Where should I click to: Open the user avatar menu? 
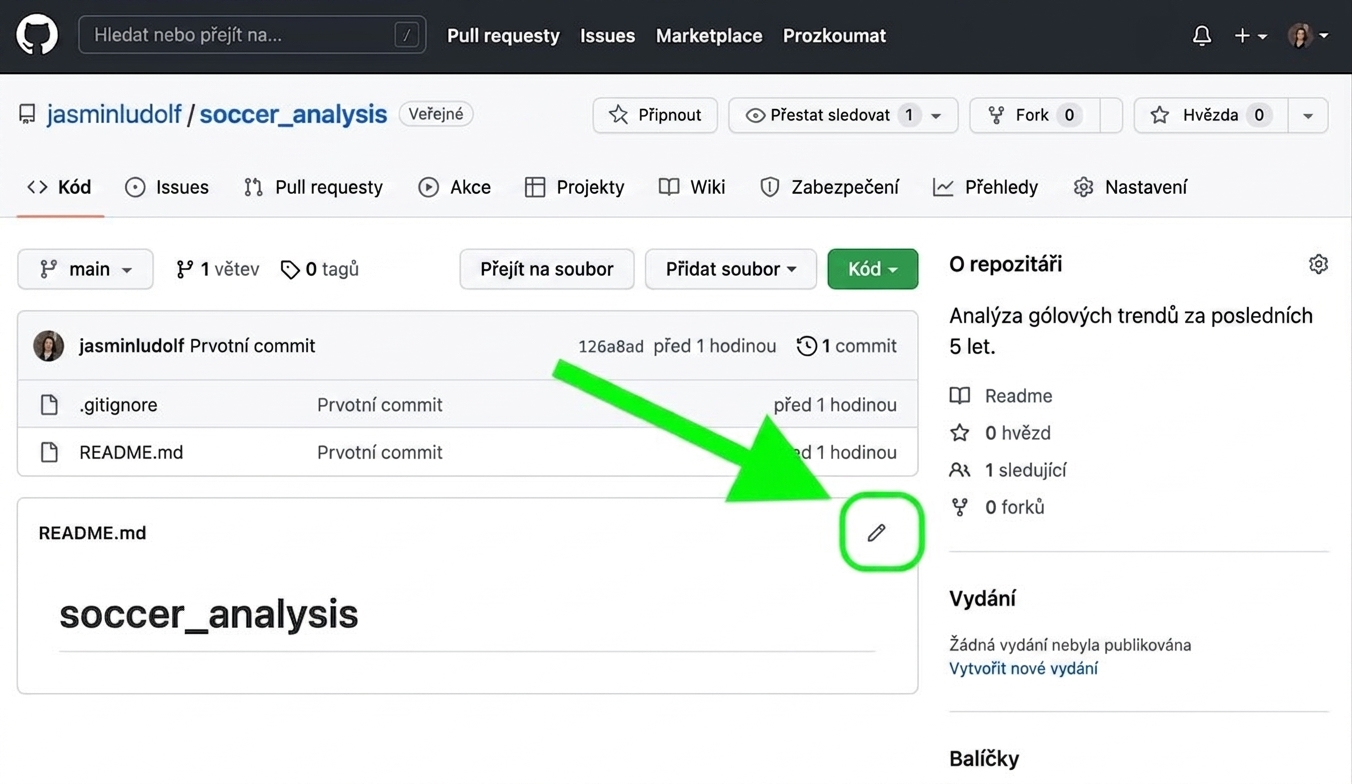(1308, 35)
